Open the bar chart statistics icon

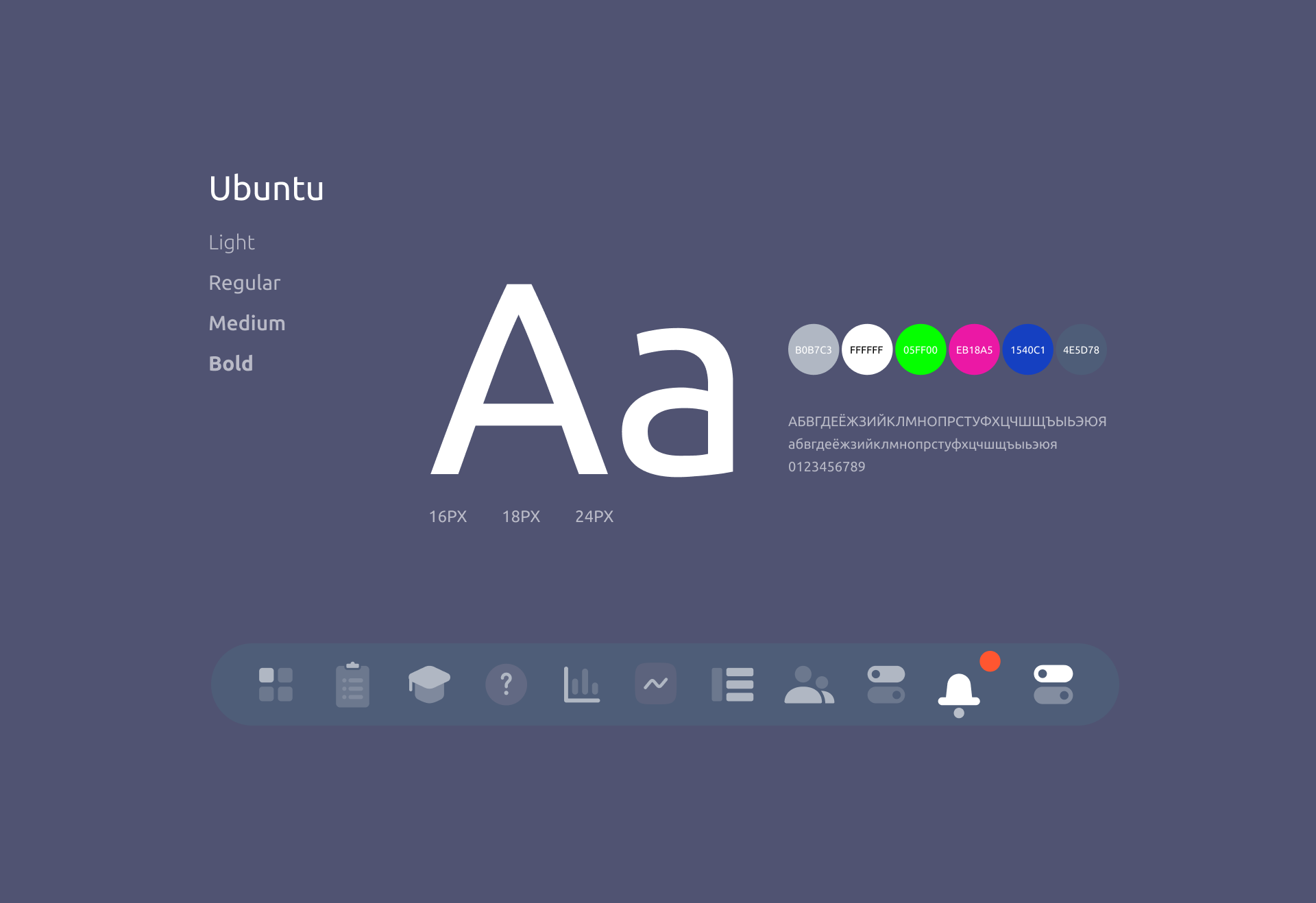(581, 684)
